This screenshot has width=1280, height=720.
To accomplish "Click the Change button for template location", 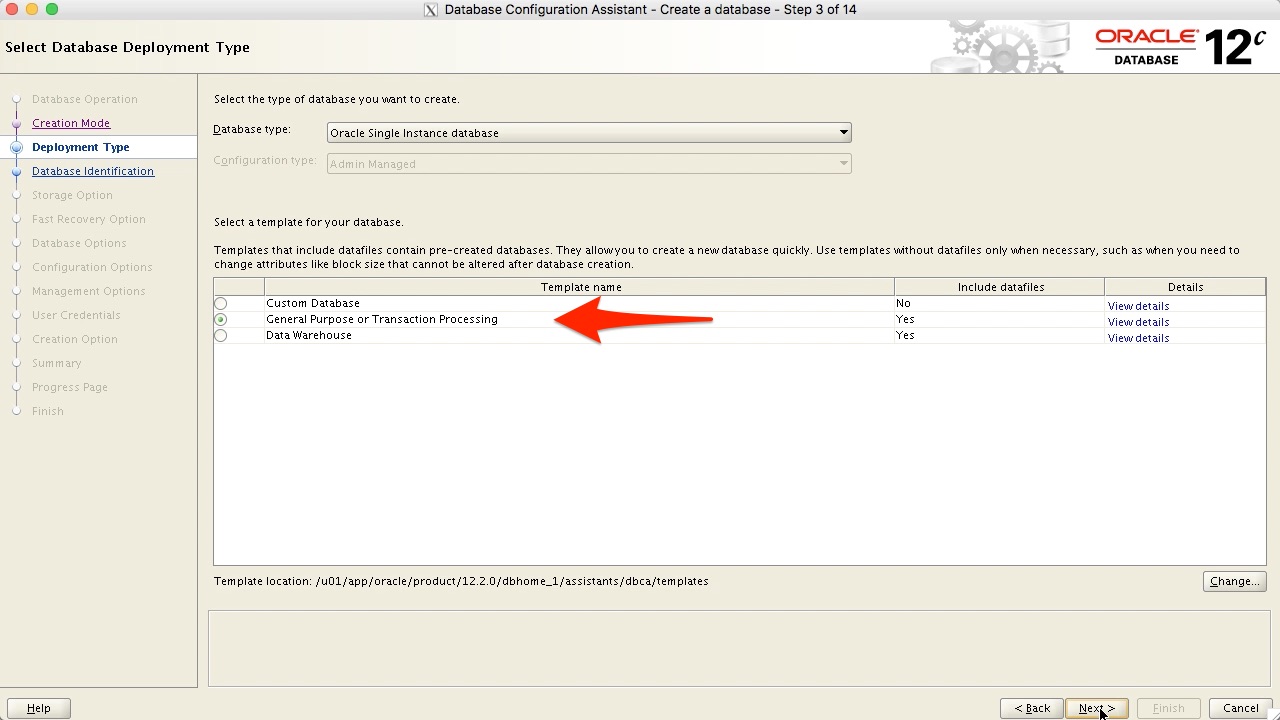I will coord(1234,581).
